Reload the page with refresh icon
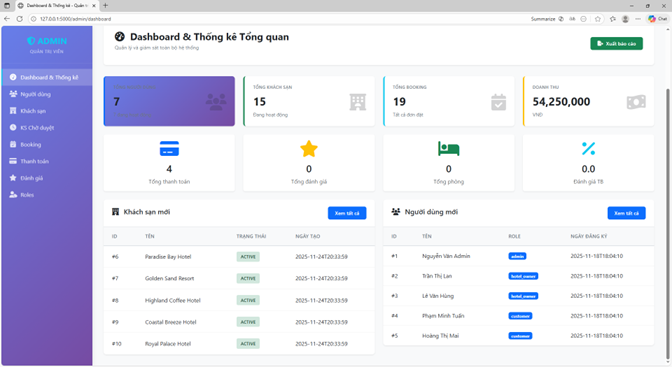Image resolution: width=672 pixels, height=367 pixels. point(19,19)
